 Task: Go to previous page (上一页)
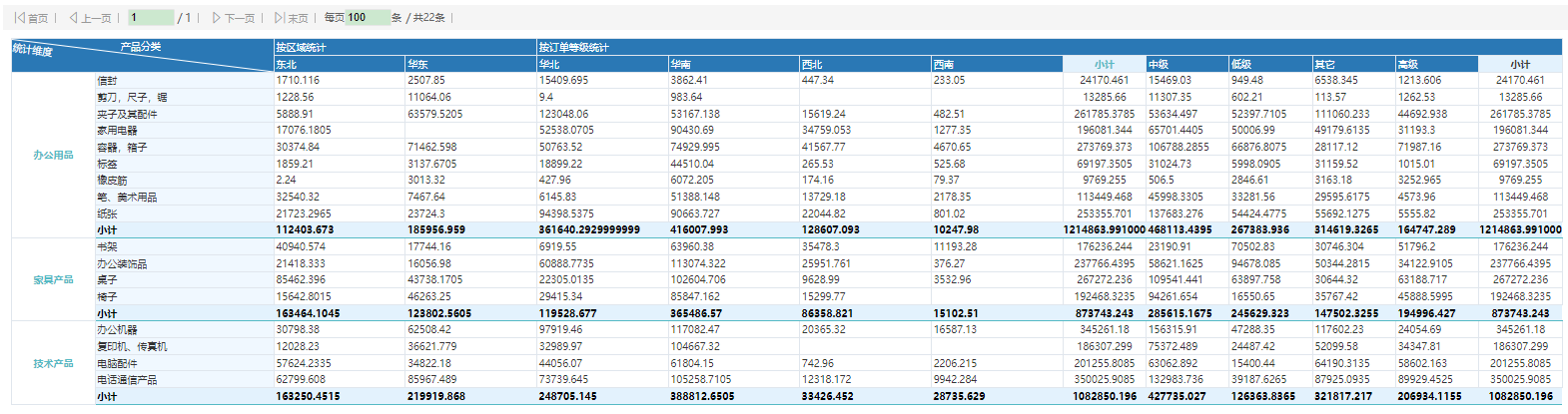[90, 18]
